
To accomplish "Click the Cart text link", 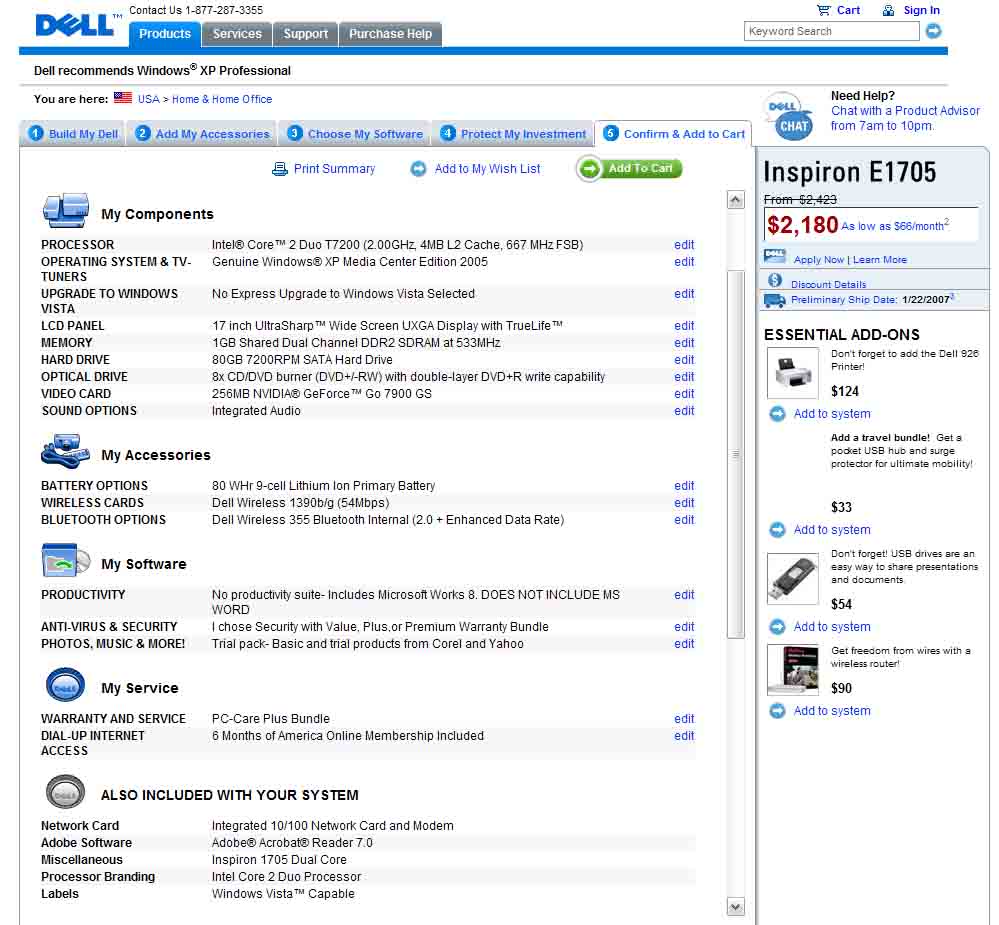I will pyautogui.click(x=848, y=10).
